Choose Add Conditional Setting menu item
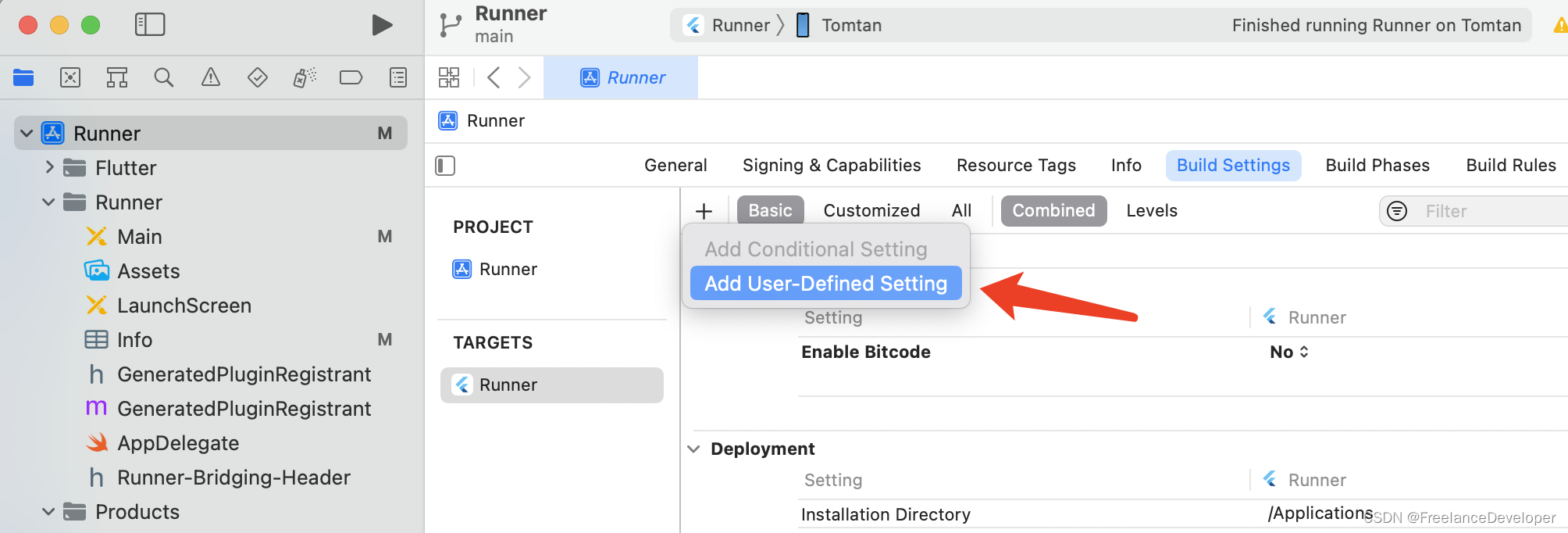 point(816,249)
